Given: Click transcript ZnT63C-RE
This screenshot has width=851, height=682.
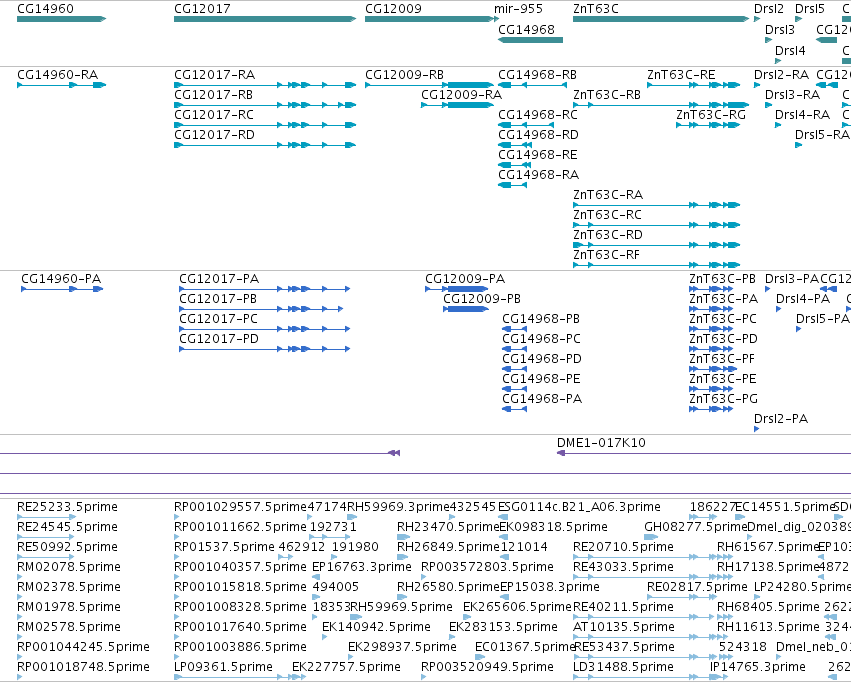Looking at the screenshot, I should tap(681, 75).
